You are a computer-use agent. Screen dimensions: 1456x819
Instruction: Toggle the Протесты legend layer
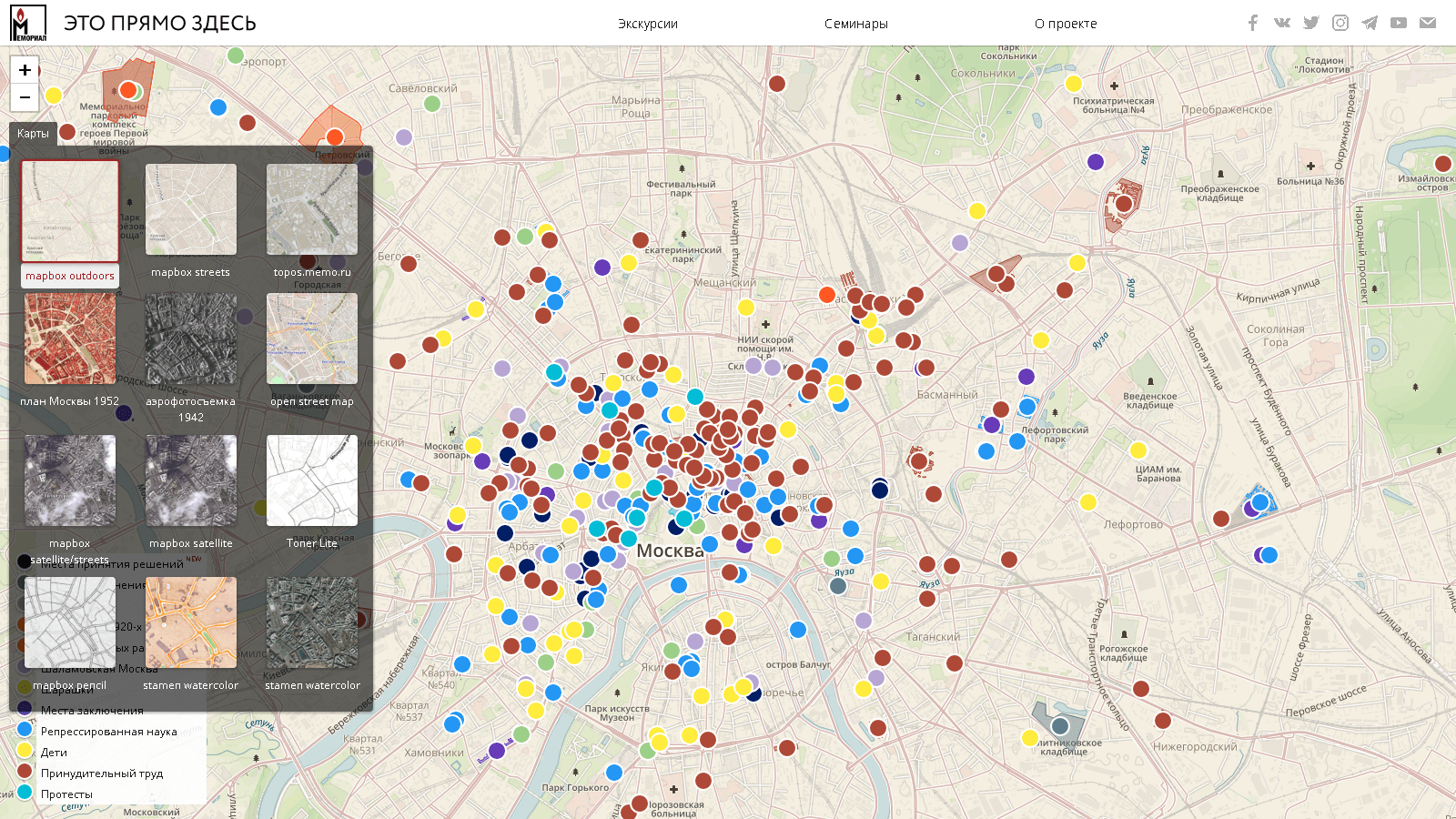coord(66,794)
